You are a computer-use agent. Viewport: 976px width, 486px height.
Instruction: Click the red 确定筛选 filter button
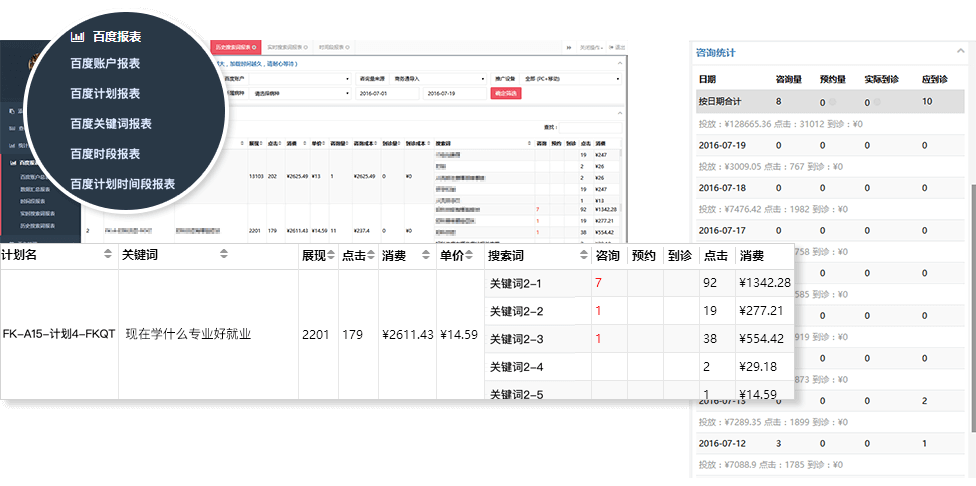(506, 93)
